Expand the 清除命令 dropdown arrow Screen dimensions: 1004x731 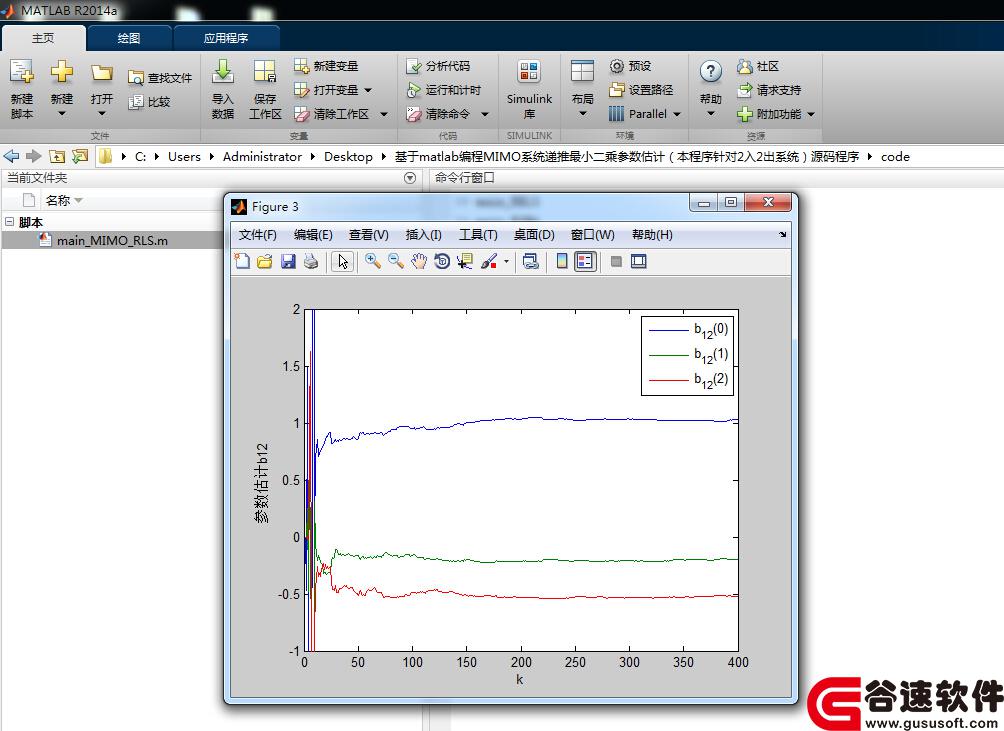[x=485, y=114]
